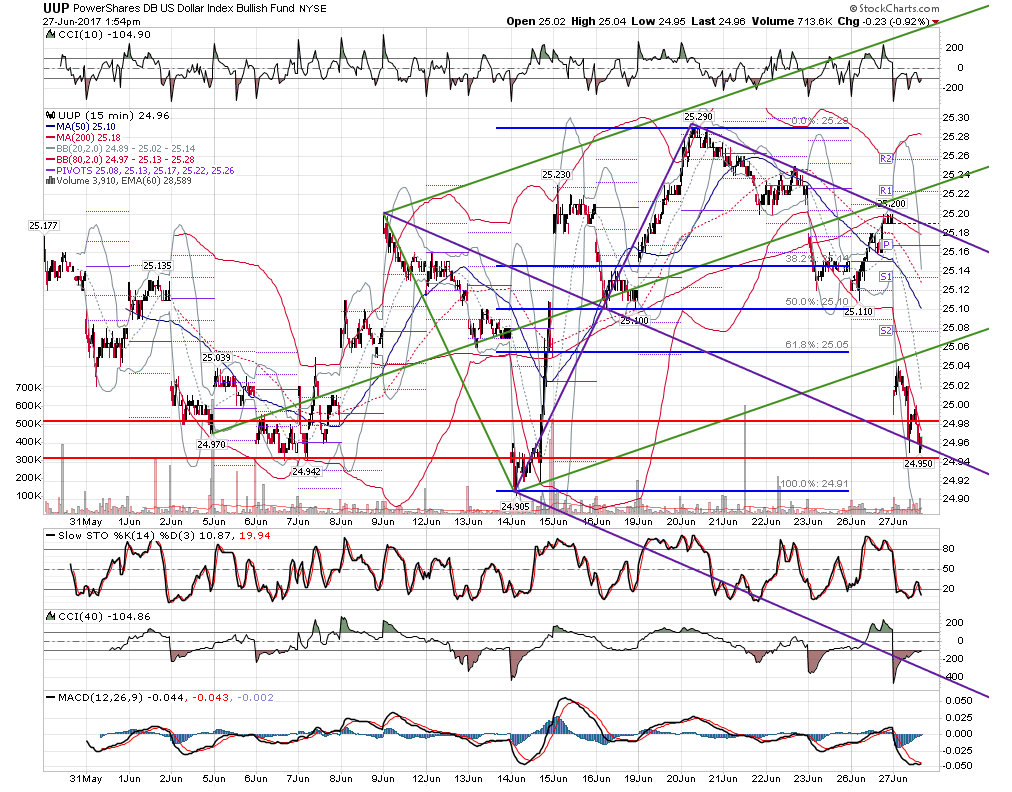Click the R2 pivot marker
The height and width of the screenshot is (792, 1012).
click(886, 158)
